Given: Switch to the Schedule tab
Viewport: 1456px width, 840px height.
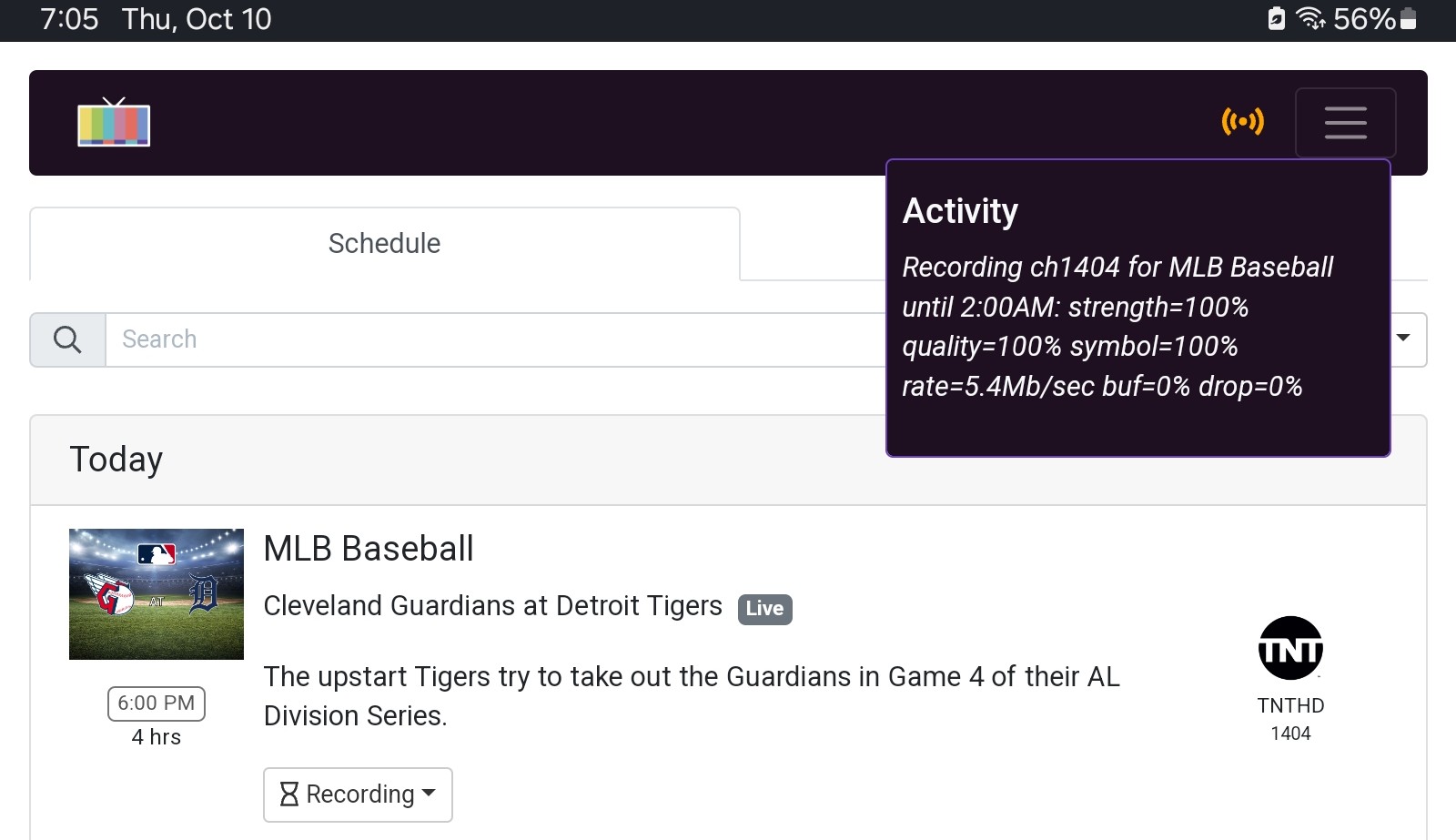Looking at the screenshot, I should tap(384, 244).
